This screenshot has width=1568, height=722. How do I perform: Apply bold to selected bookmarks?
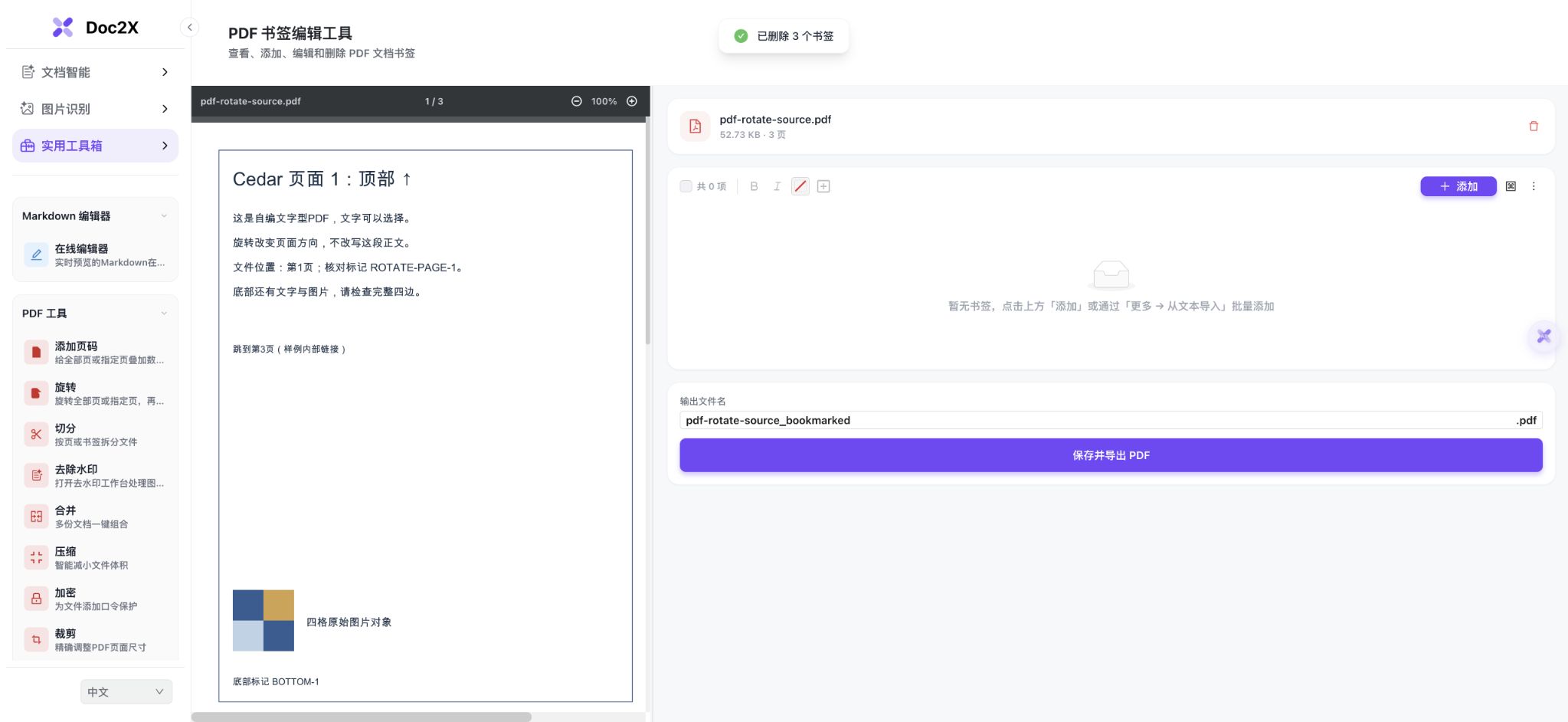[x=754, y=186]
